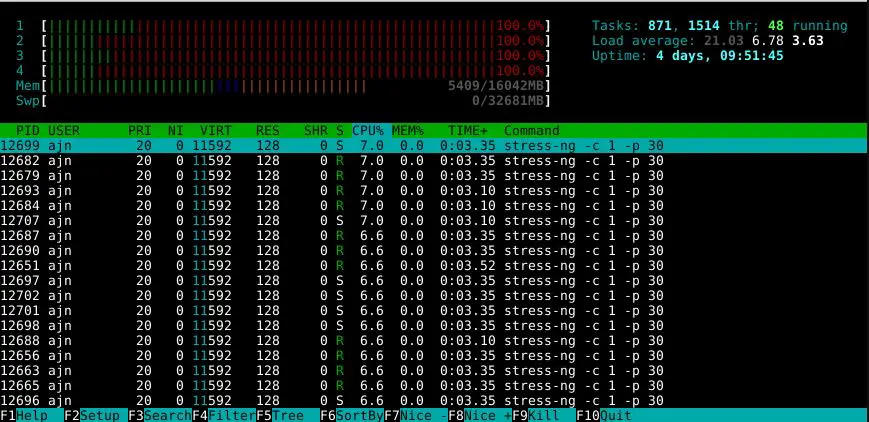Select process row with PID 12697
The image size is (869, 422).
click(433, 281)
